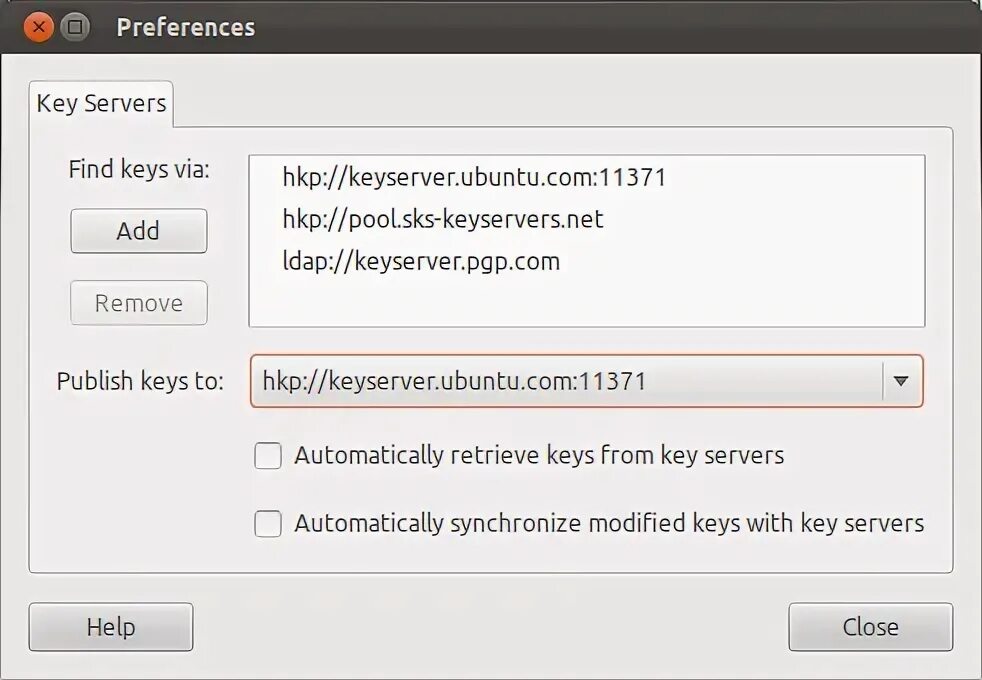Expand the Publish keys to dropdown arrow
The height and width of the screenshot is (680, 982).
[x=901, y=381]
